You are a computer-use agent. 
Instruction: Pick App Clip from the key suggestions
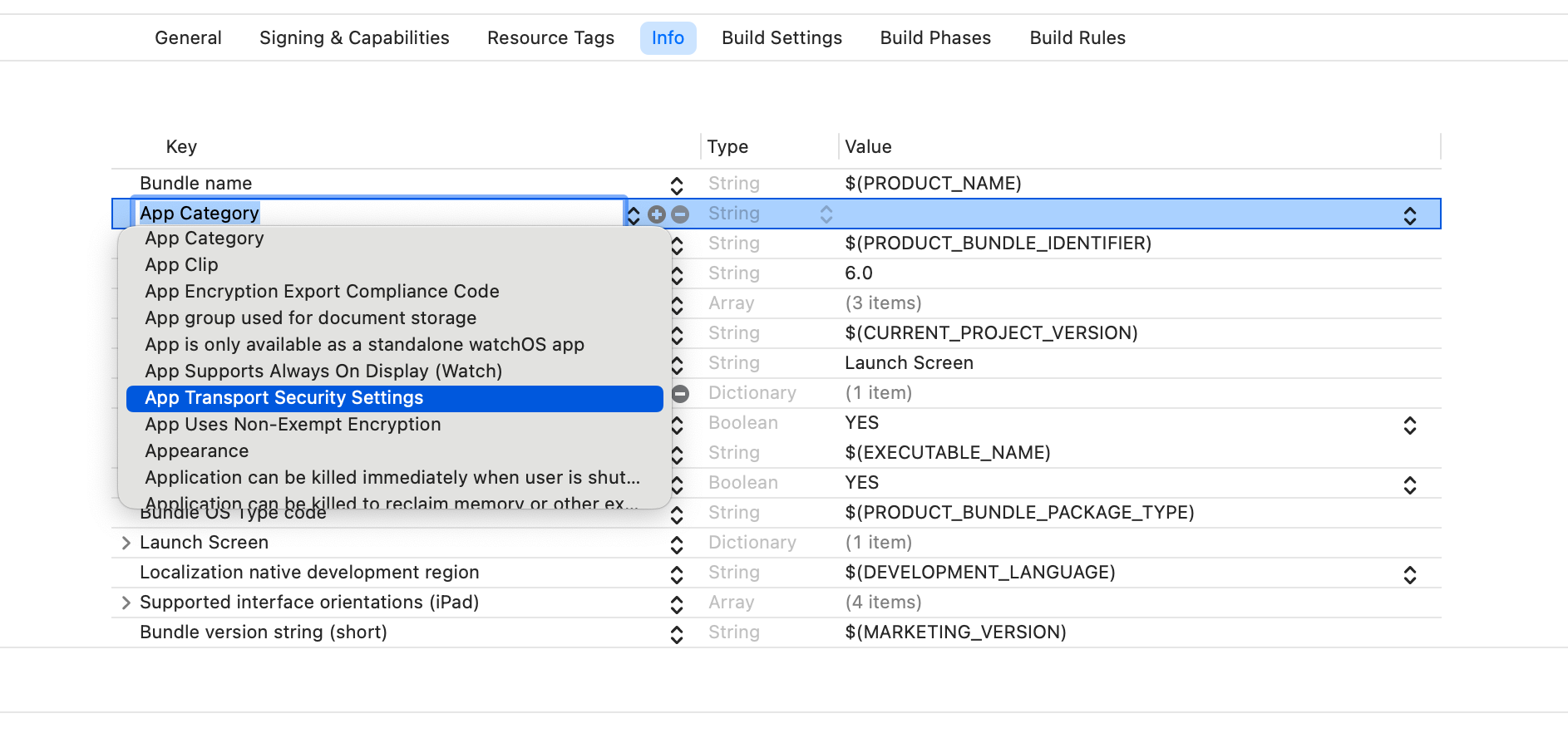coord(181,265)
